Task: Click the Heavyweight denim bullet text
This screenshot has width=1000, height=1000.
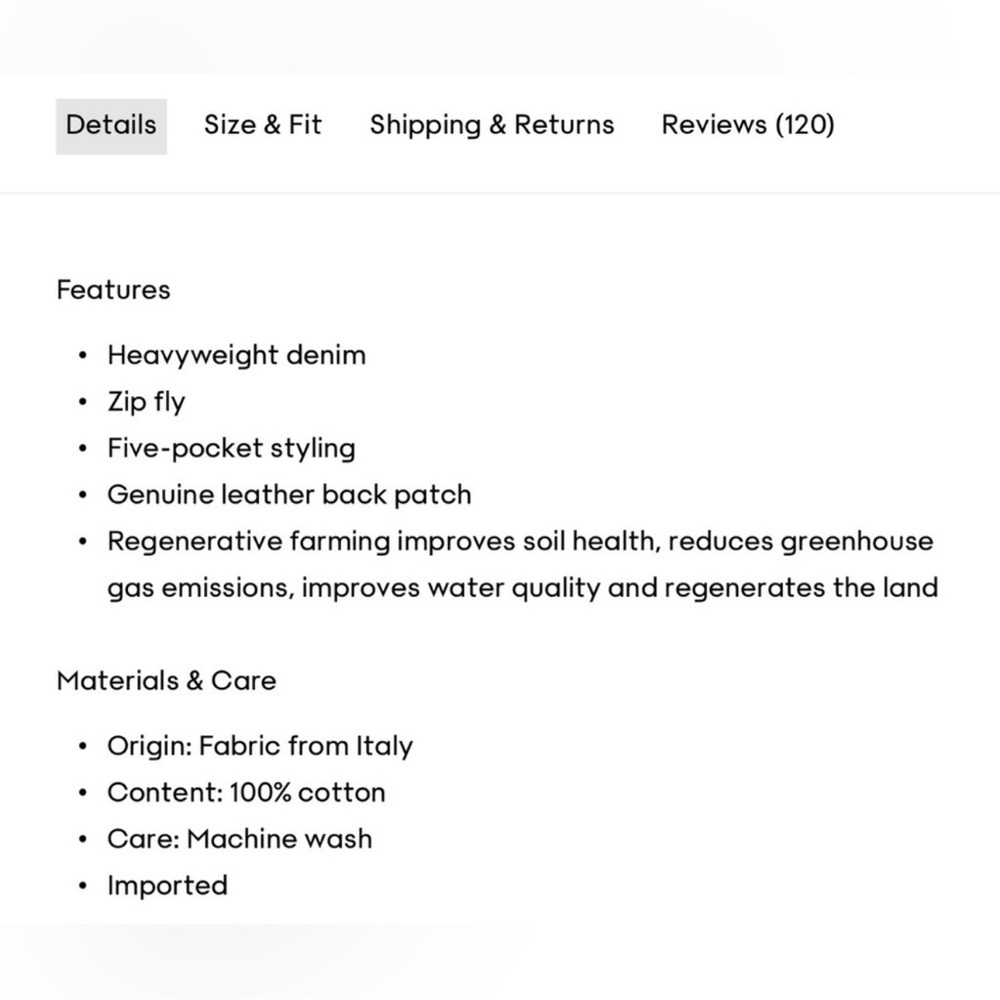Action: tap(237, 355)
